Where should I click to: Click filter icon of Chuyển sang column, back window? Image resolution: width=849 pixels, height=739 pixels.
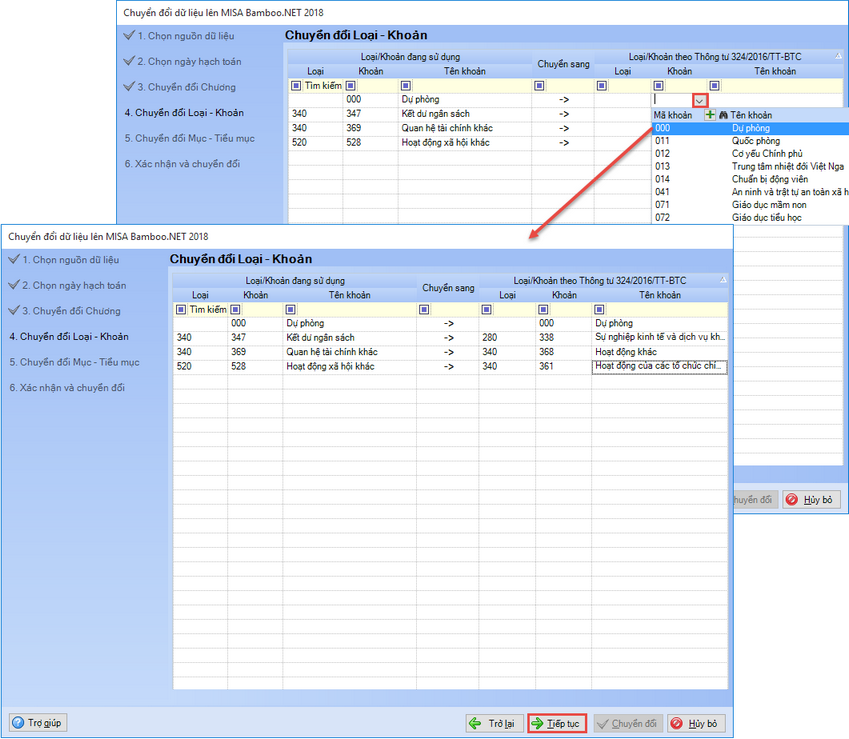539,86
